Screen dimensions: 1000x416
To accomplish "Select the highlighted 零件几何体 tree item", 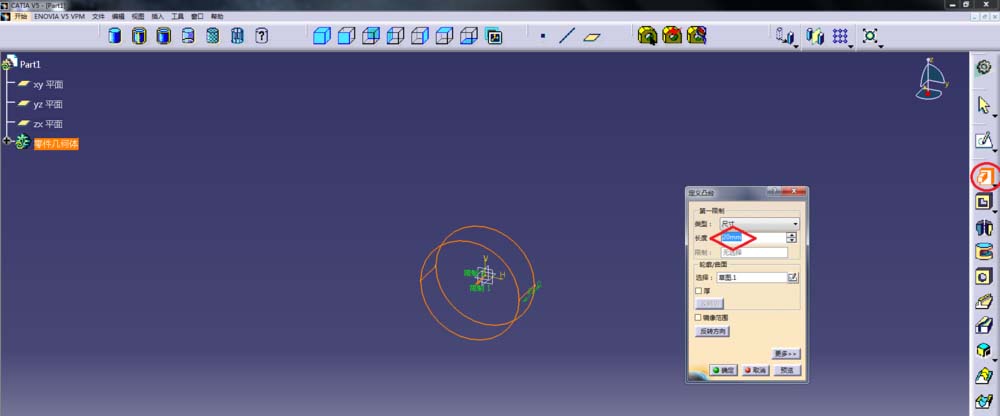I will (56, 144).
